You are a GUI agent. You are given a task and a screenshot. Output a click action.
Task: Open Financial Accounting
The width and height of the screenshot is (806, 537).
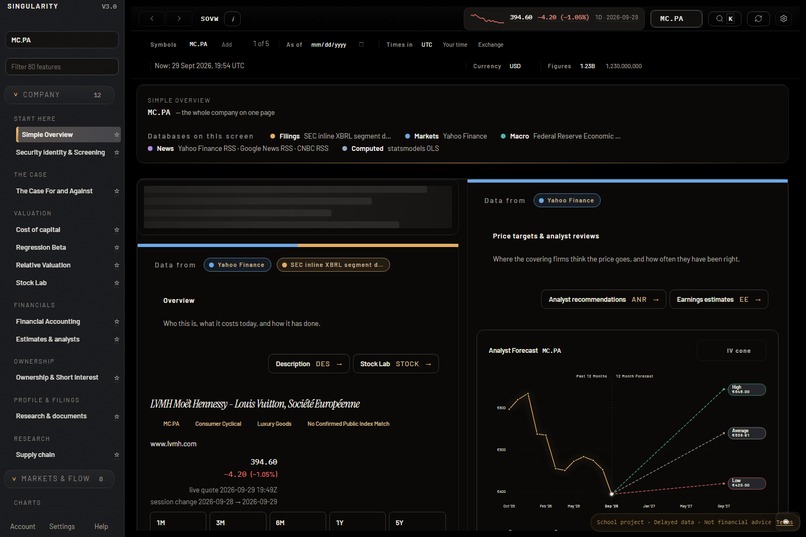click(x=48, y=322)
